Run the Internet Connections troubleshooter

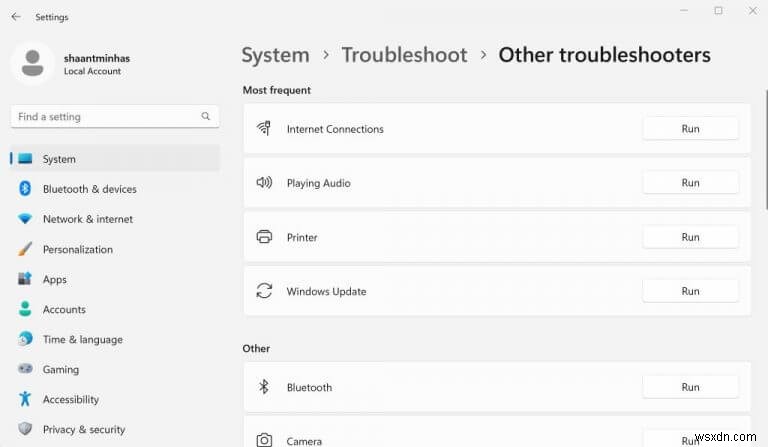click(690, 128)
